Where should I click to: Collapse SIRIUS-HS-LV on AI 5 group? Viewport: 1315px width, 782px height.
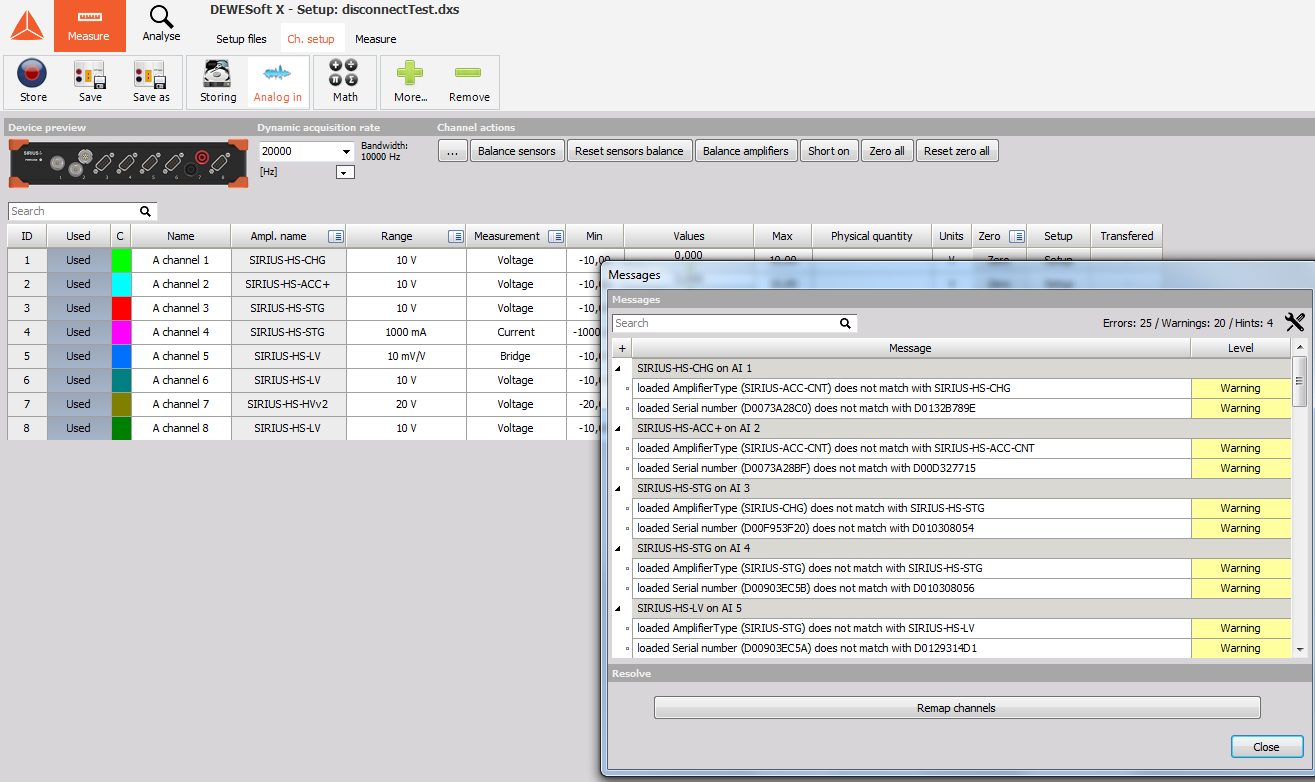tap(617, 608)
